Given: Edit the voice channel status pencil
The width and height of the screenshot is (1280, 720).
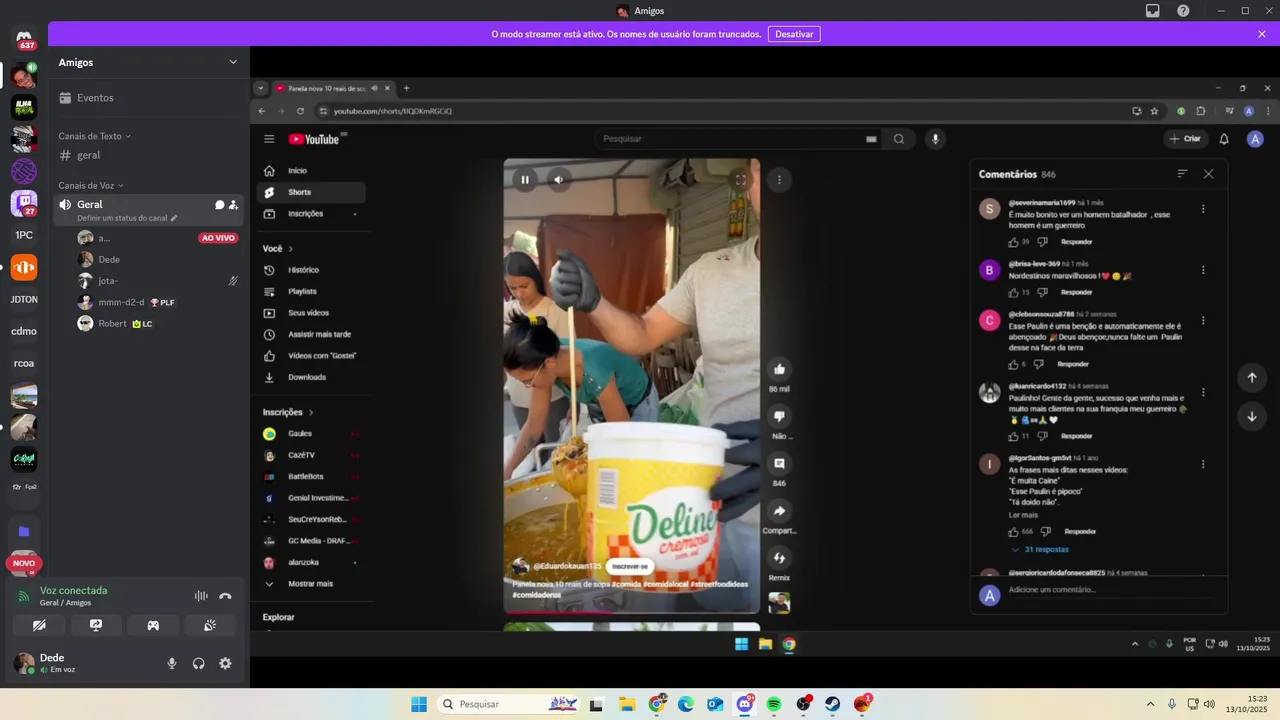Looking at the screenshot, I should (174, 218).
